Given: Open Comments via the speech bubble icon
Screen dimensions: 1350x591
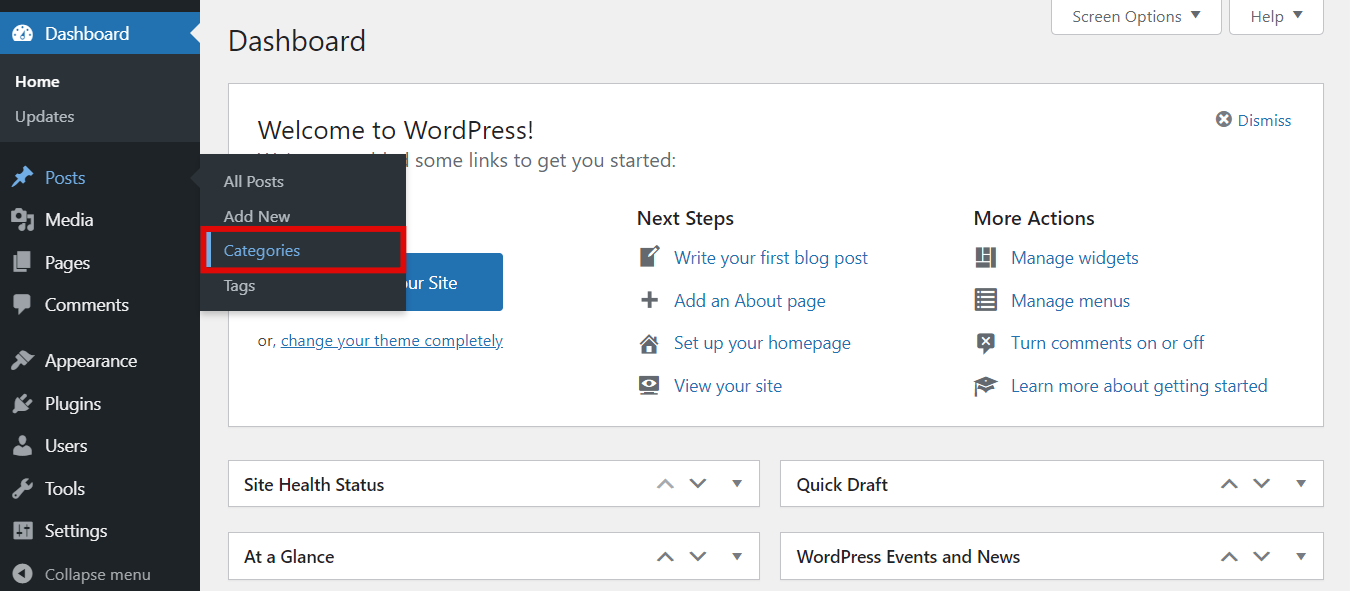Looking at the screenshot, I should click(24, 304).
